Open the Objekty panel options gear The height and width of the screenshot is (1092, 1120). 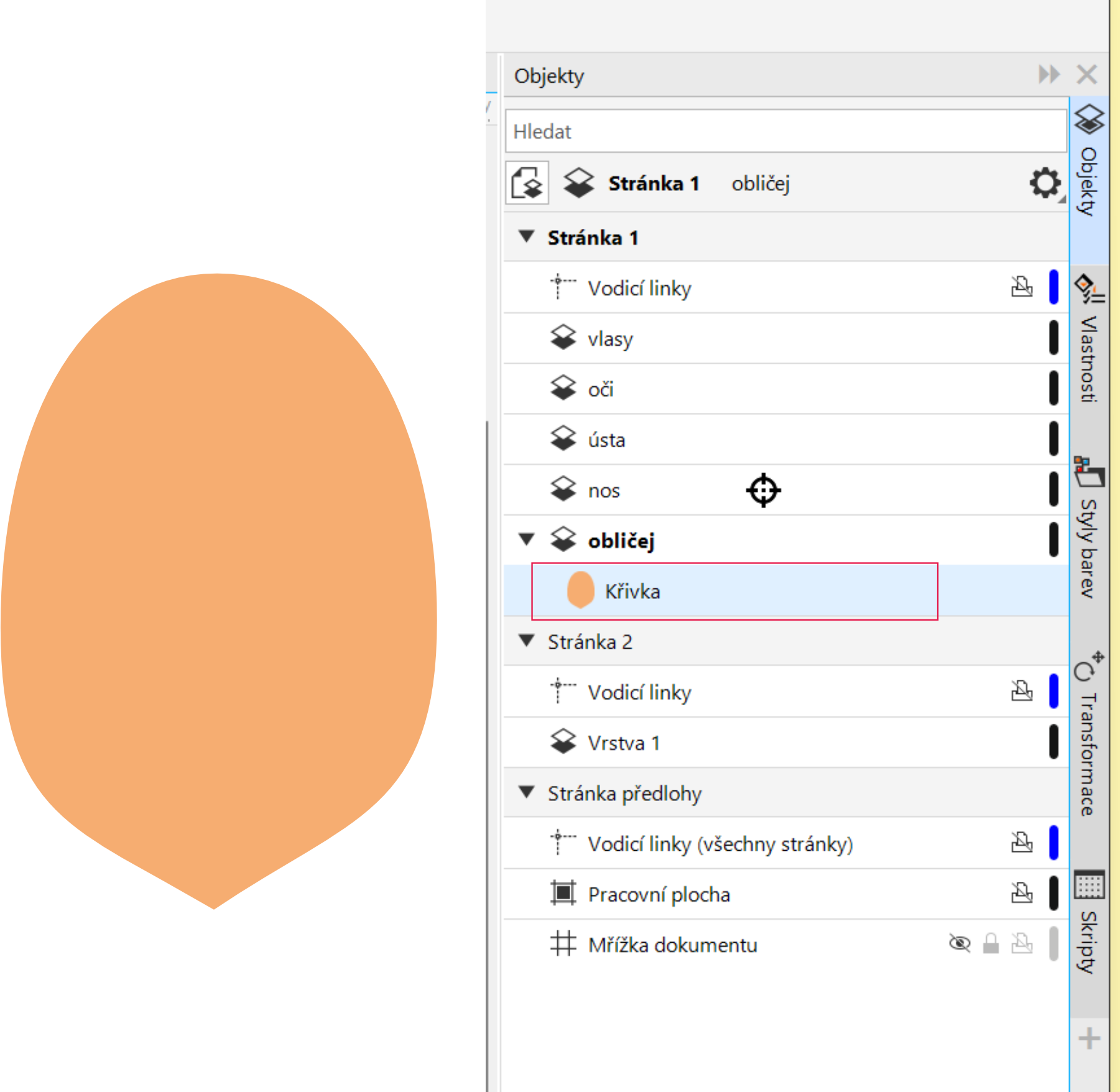[1045, 183]
